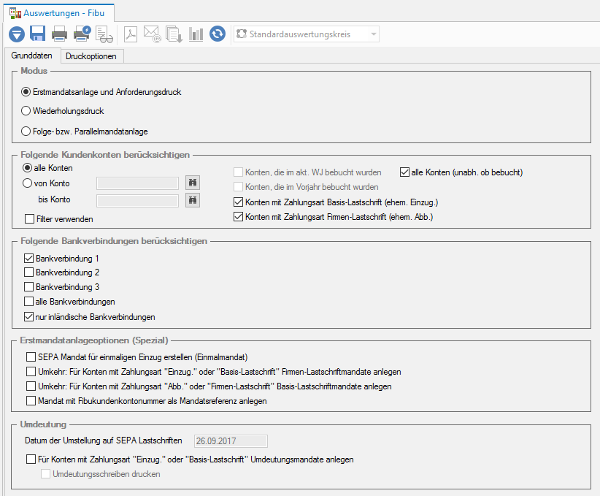This screenshot has width=600, height=496.
Task: Click the printer icon
Action: tap(59, 34)
